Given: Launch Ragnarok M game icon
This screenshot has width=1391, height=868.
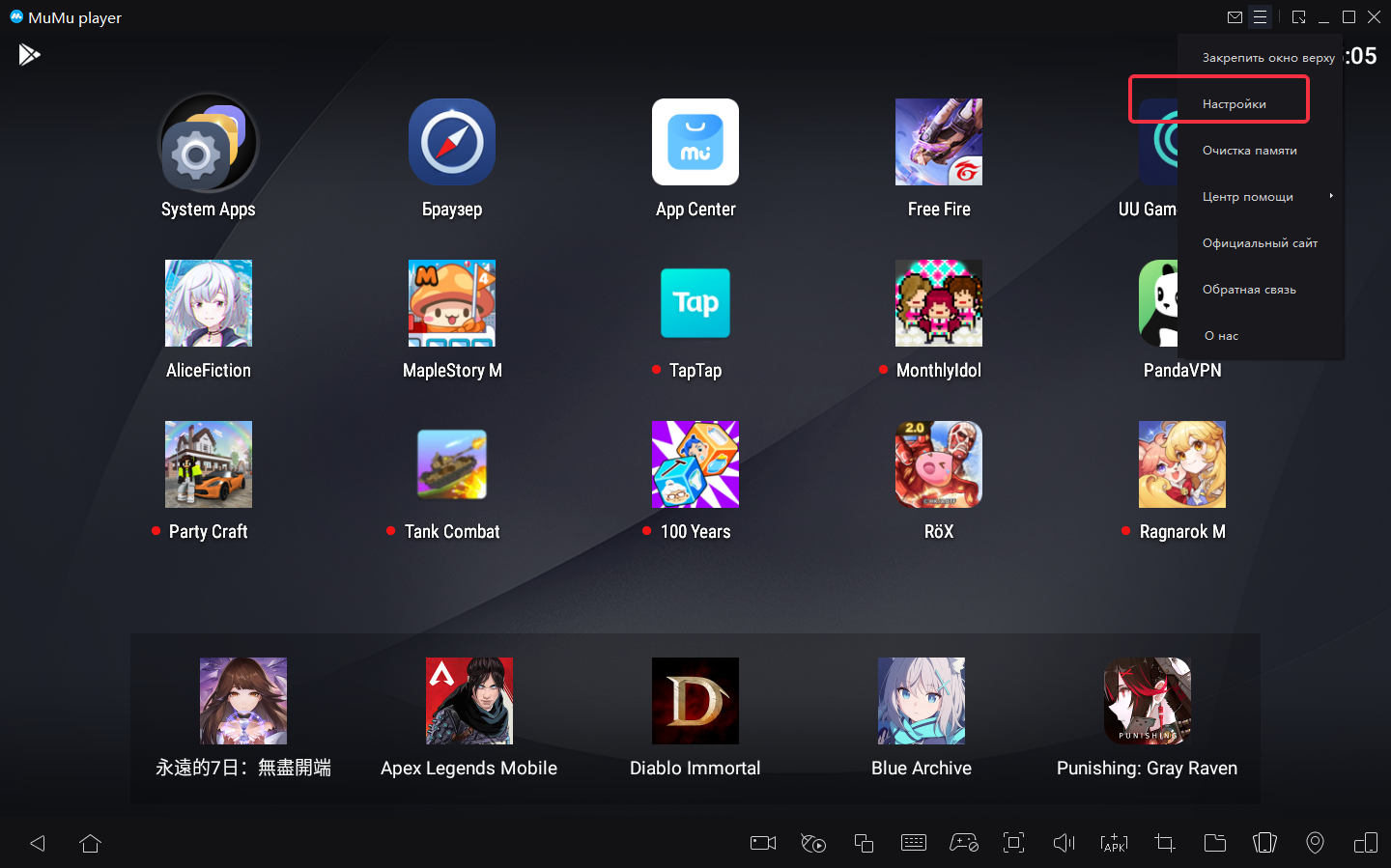Looking at the screenshot, I should point(1182,464).
